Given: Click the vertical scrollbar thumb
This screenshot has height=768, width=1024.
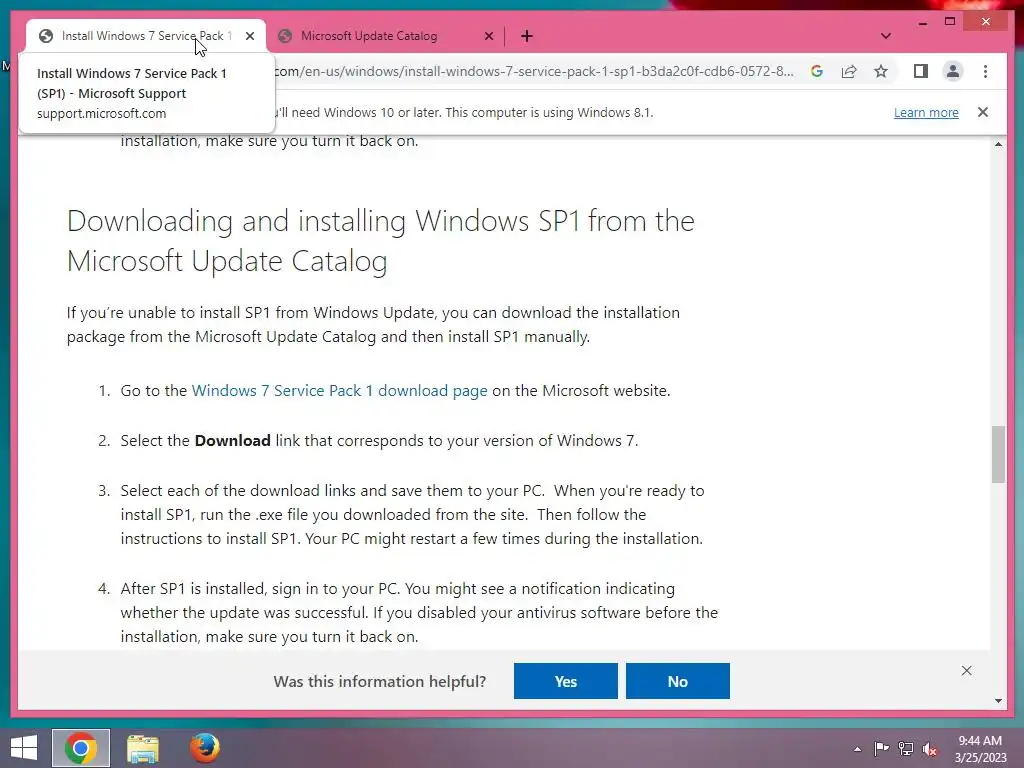Looking at the screenshot, I should [x=999, y=455].
